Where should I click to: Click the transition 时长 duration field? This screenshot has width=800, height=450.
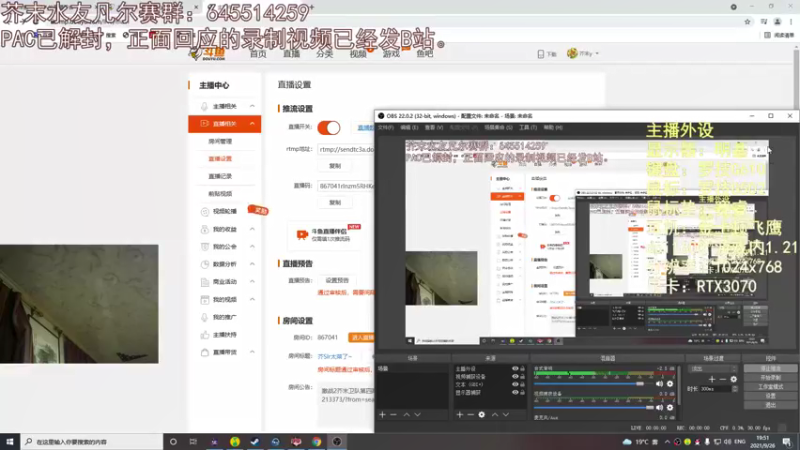tap(718, 389)
